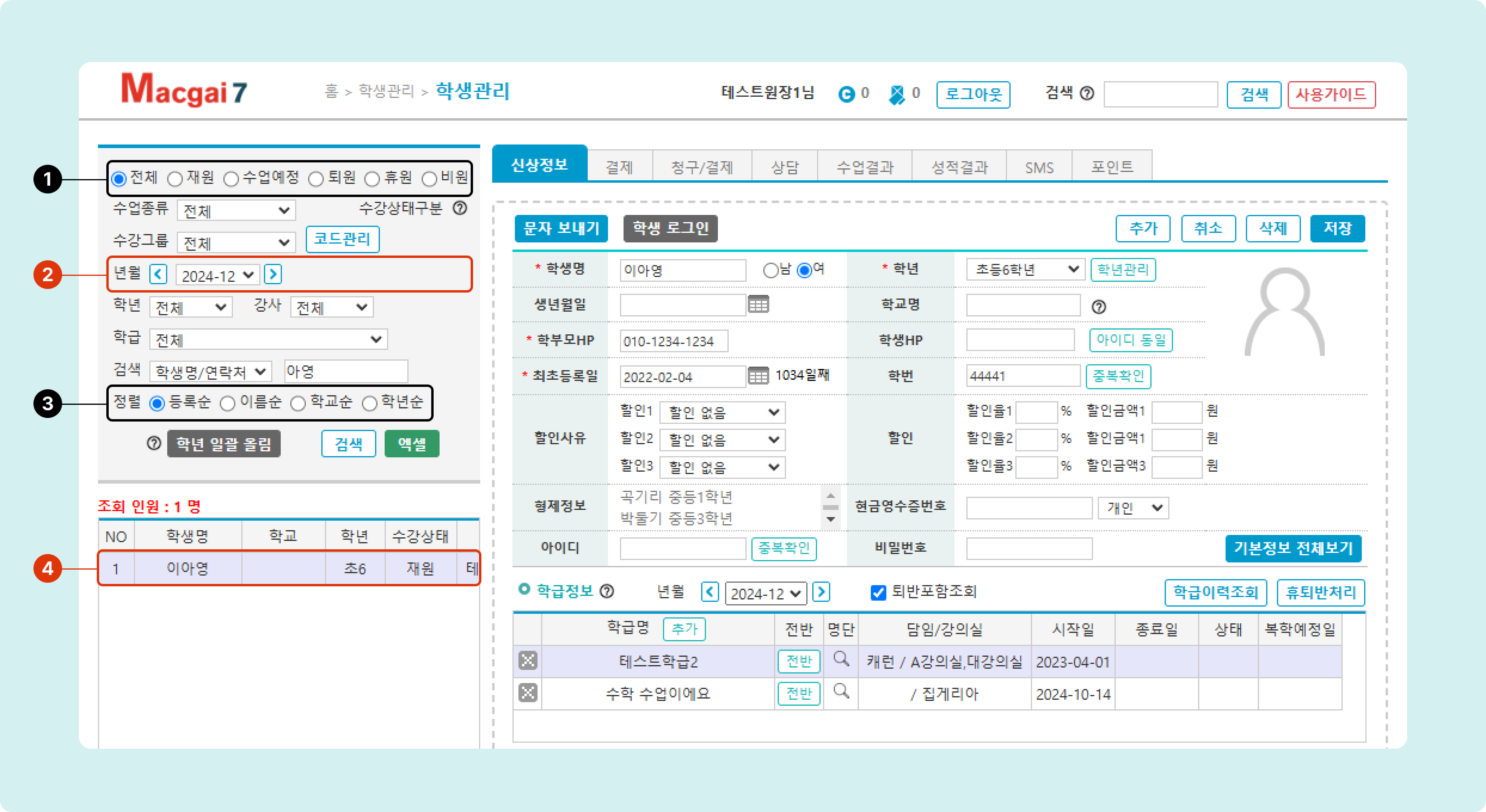Click the help icon beside 학교명 field
This screenshot has height=812, width=1486.
[x=1098, y=307]
